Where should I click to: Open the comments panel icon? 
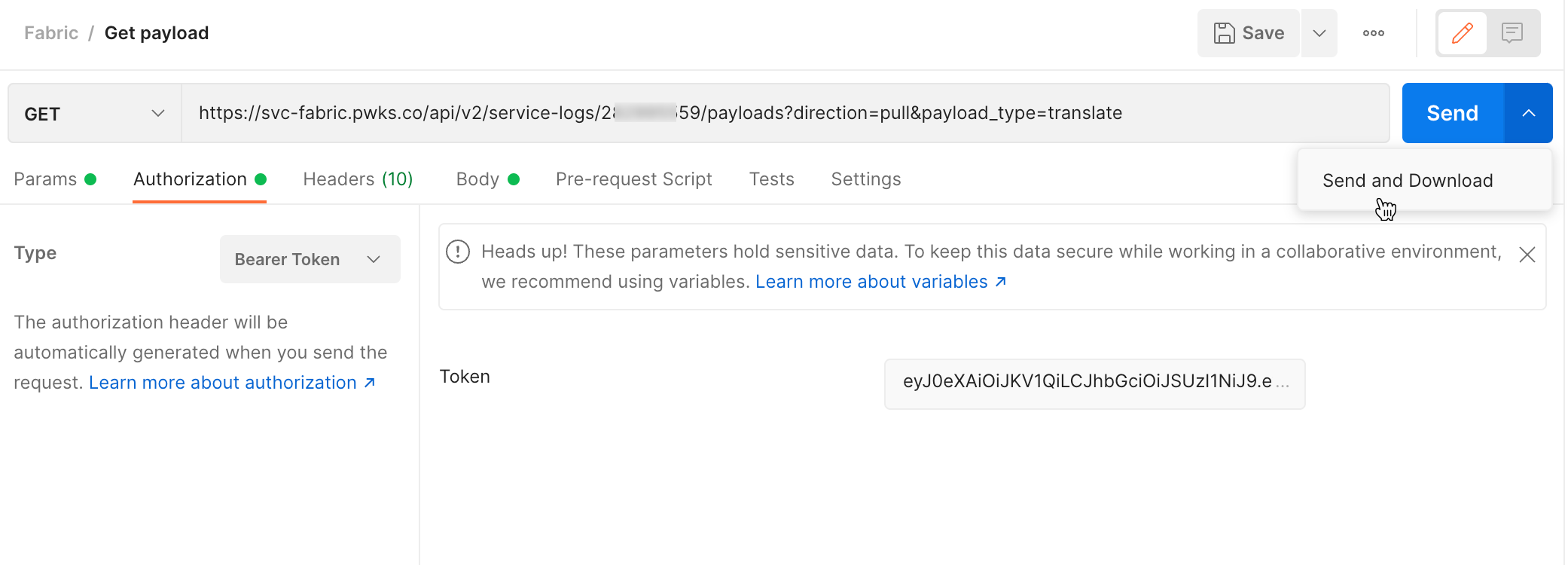pos(1512,33)
